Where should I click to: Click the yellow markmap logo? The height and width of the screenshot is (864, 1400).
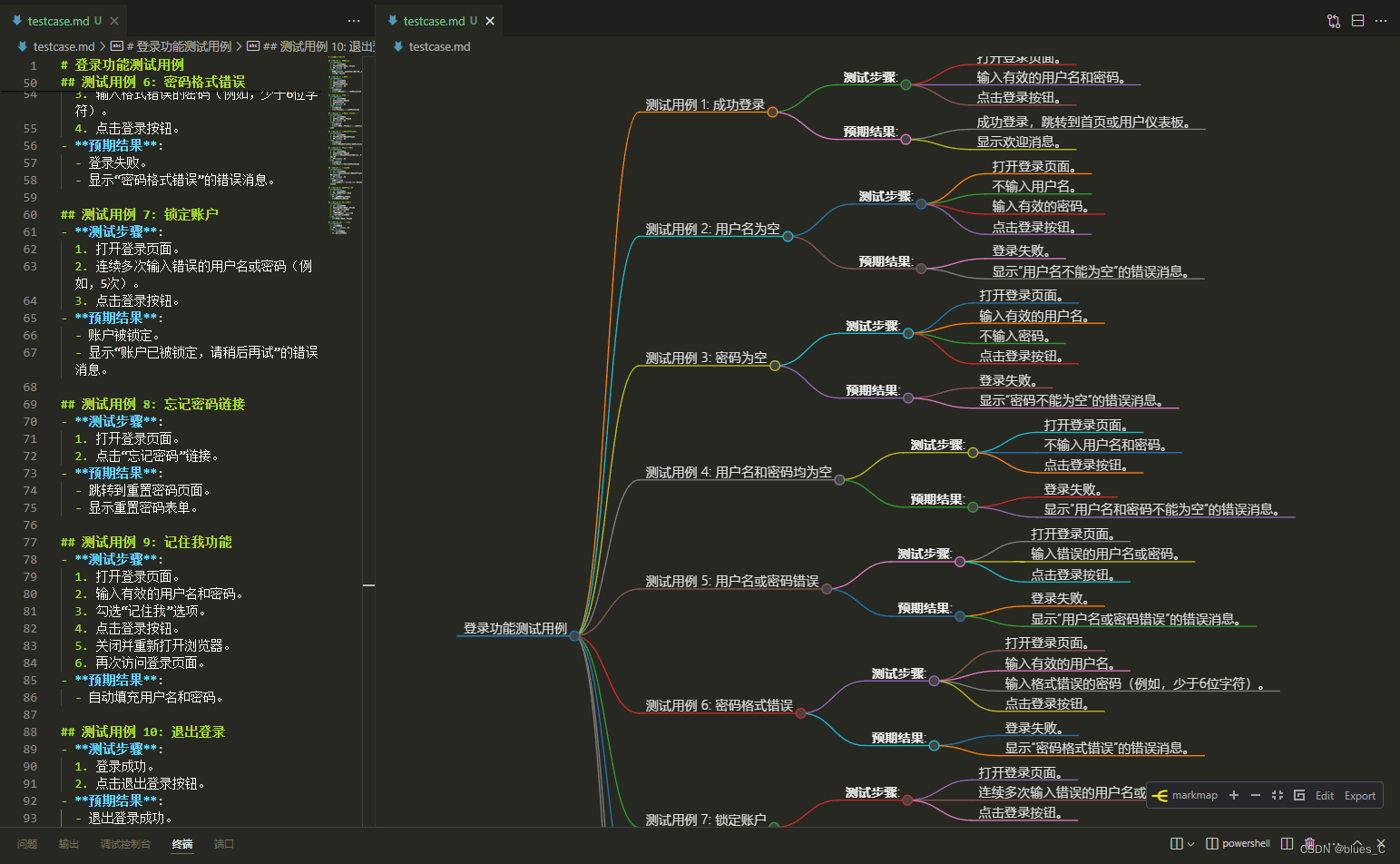pyautogui.click(x=1160, y=796)
